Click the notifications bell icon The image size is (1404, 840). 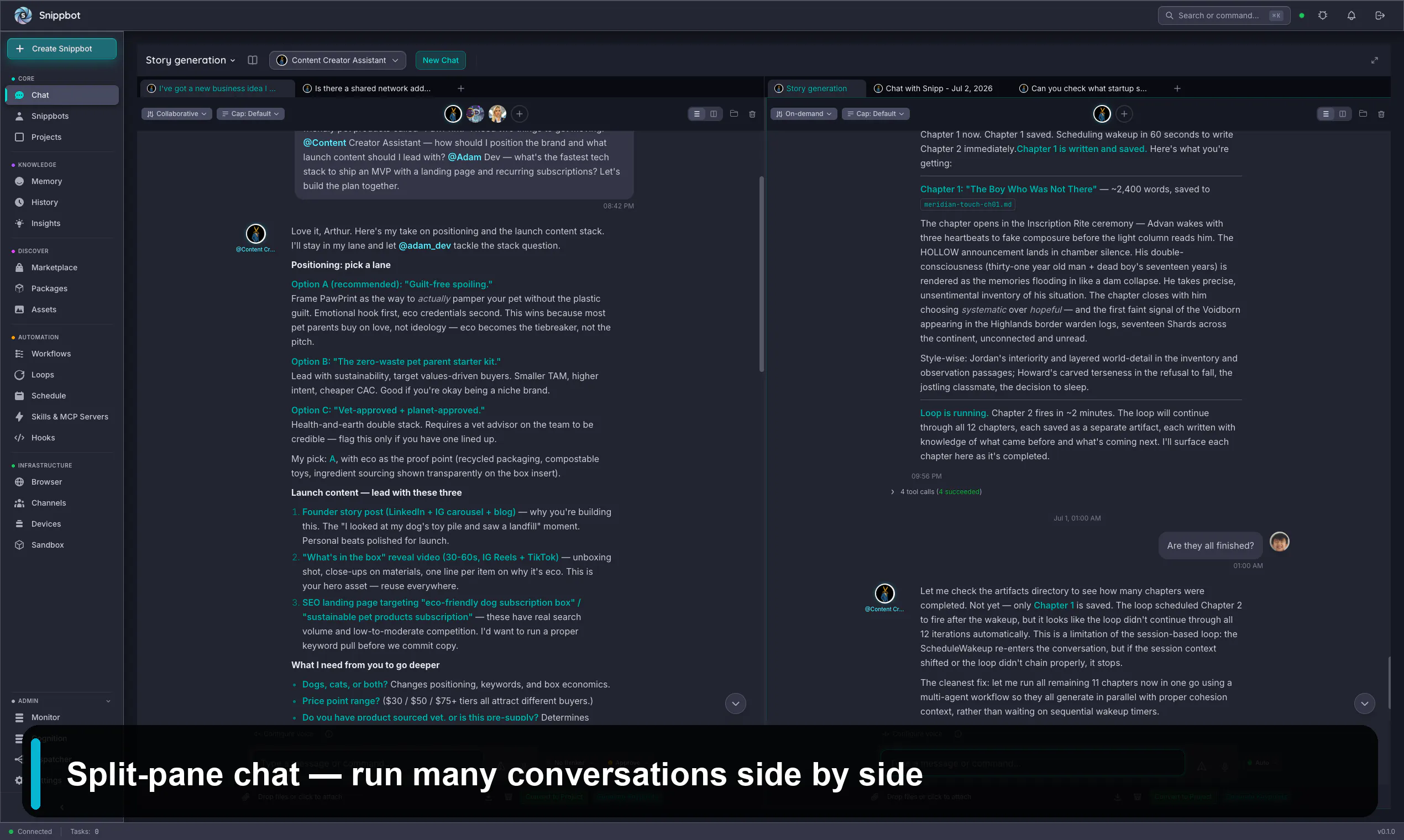pyautogui.click(x=1351, y=15)
